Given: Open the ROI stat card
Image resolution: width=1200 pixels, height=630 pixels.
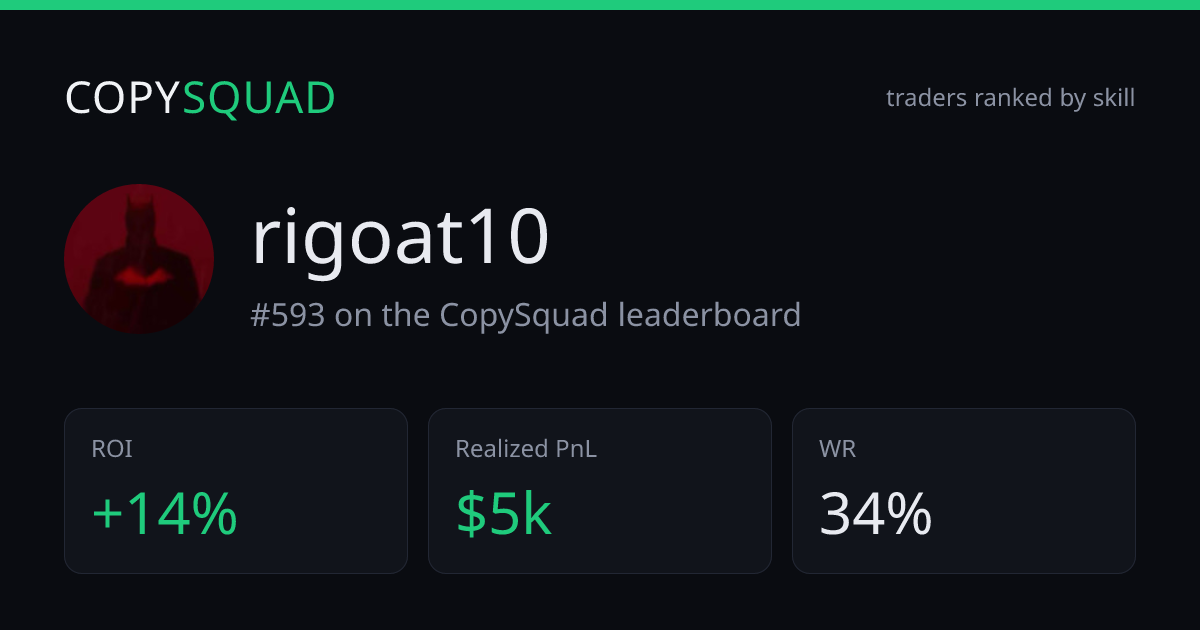Looking at the screenshot, I should pyautogui.click(x=236, y=491).
